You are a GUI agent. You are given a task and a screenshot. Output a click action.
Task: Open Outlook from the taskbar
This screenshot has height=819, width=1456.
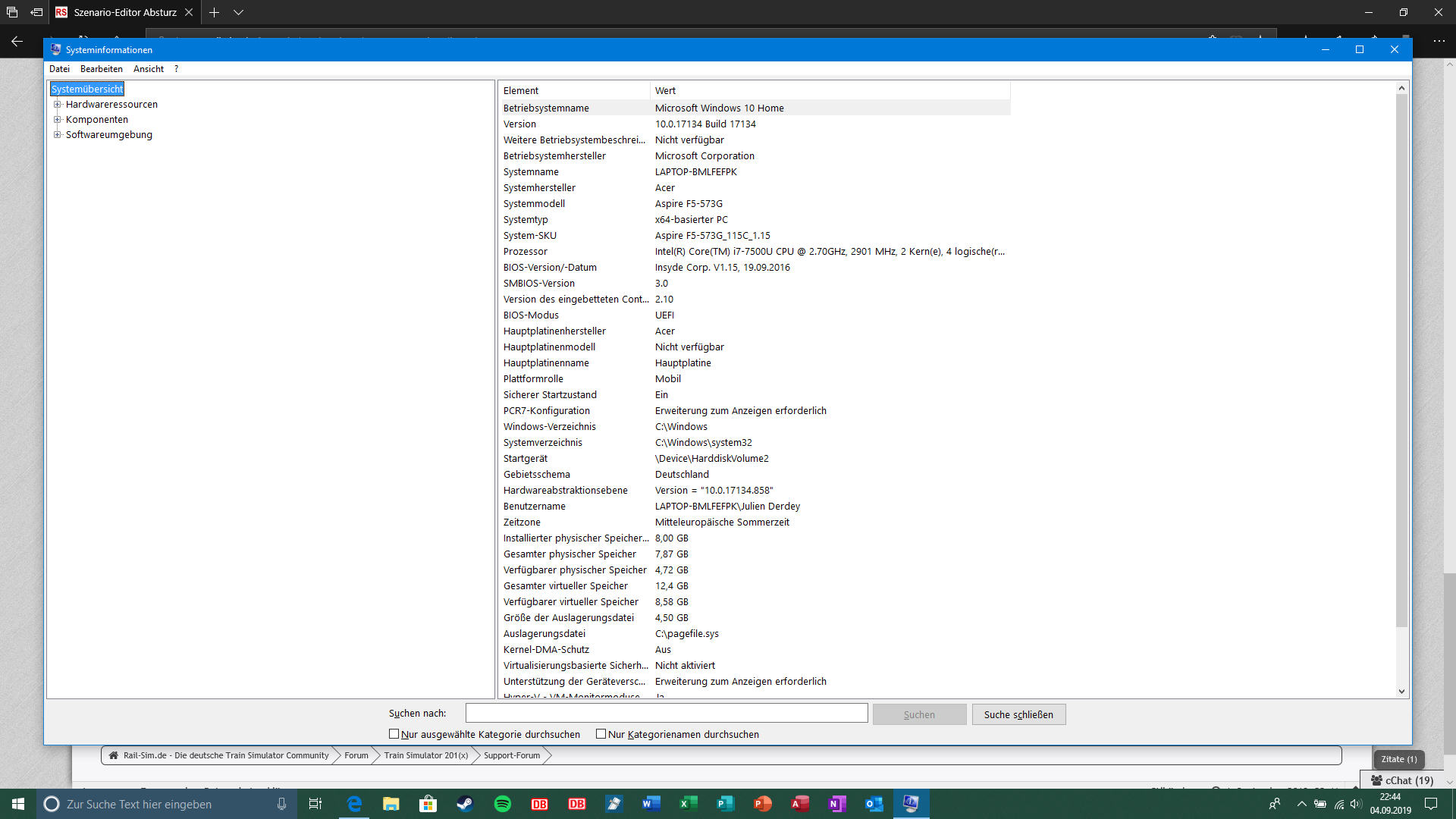tap(874, 804)
